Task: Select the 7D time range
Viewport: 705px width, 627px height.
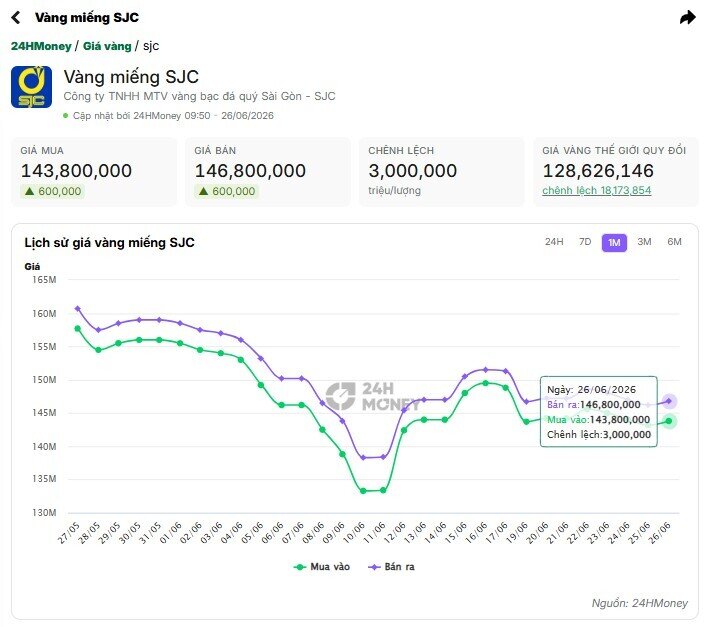Action: click(585, 242)
